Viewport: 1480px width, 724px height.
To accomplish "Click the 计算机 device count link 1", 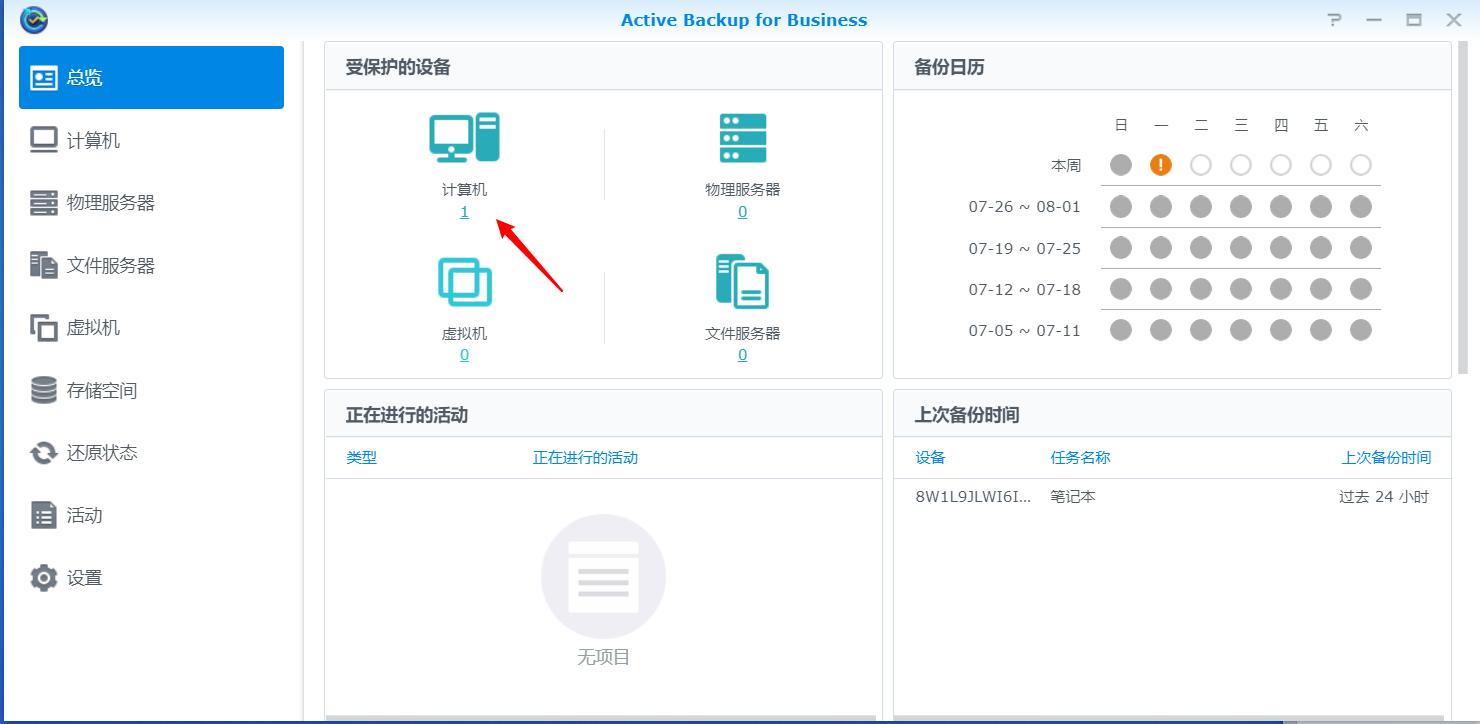I will 464,212.
